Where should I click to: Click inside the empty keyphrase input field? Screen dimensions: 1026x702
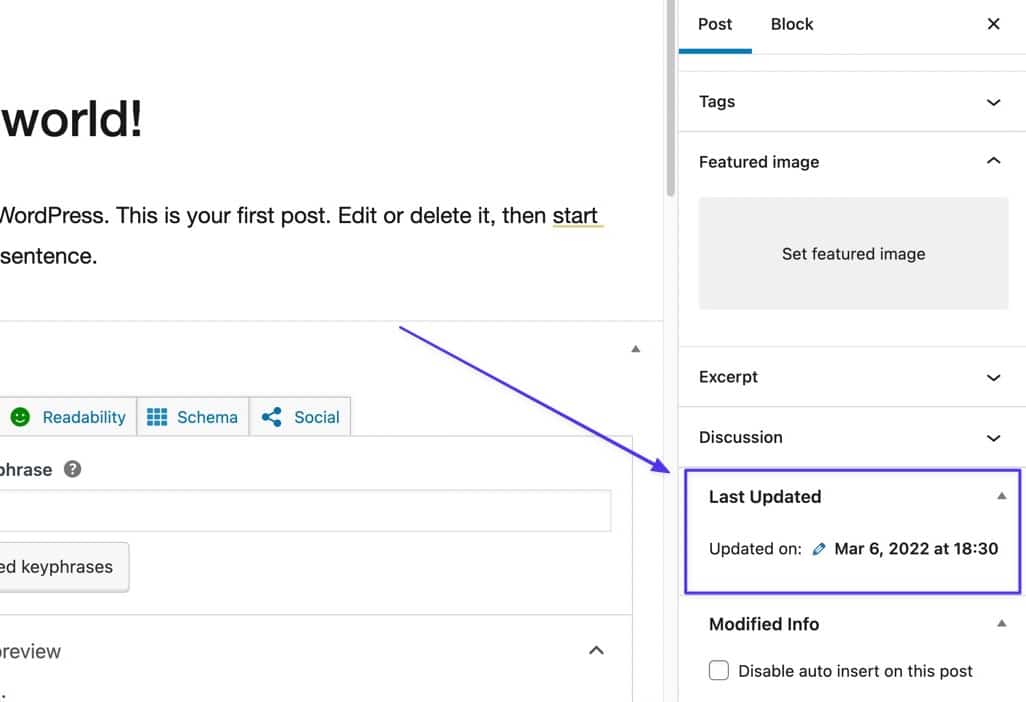coord(300,511)
